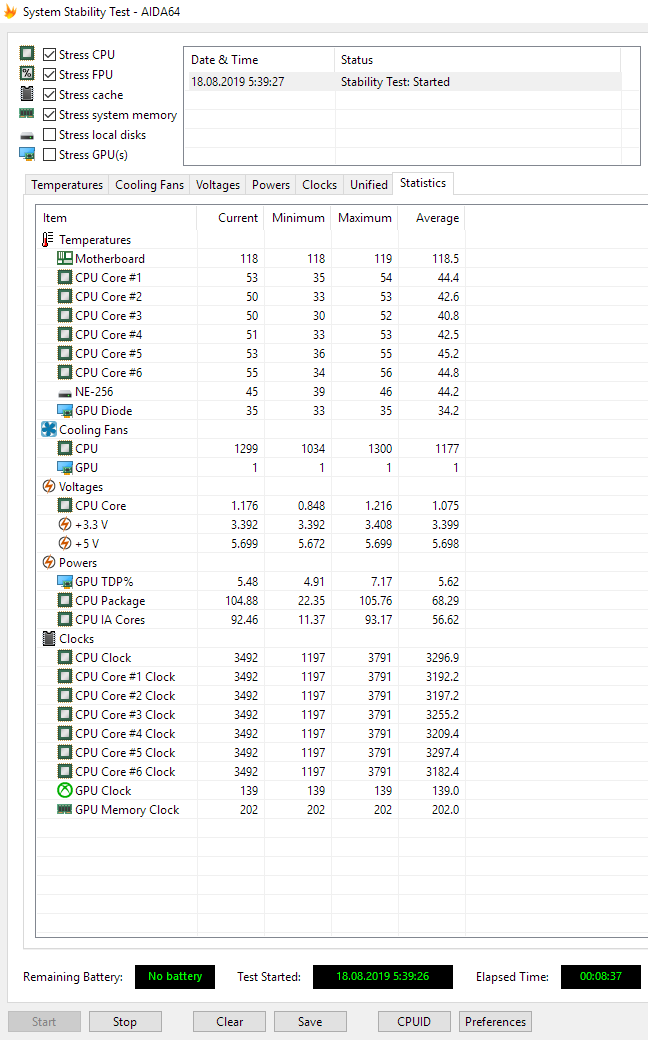Click the Maximum column header

coord(365,218)
